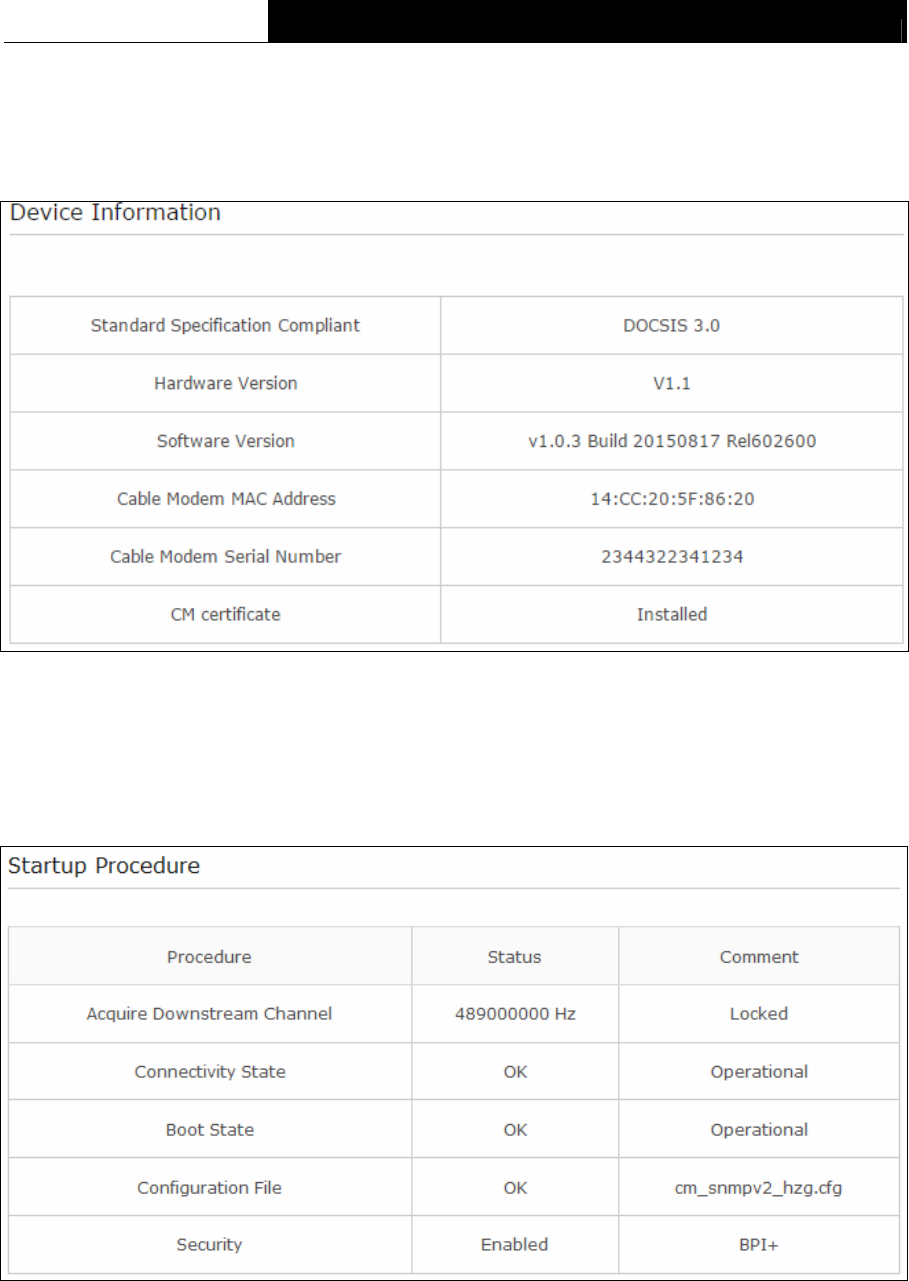
Task: Select the MAC address 14:CC:20:5F:86:20
Action: [x=671, y=499]
